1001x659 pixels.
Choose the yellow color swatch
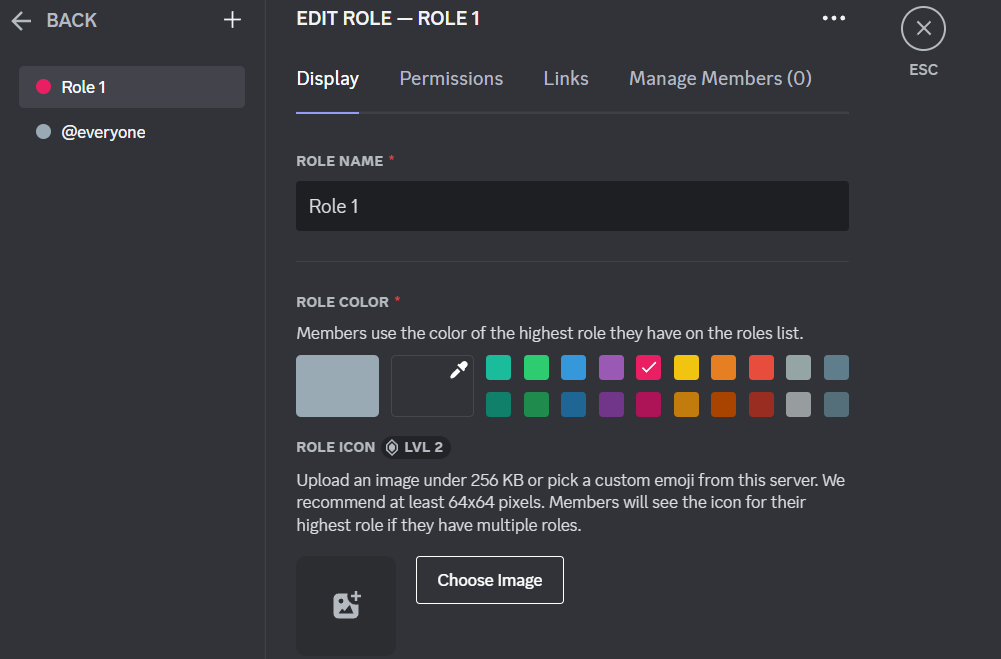(x=686, y=367)
